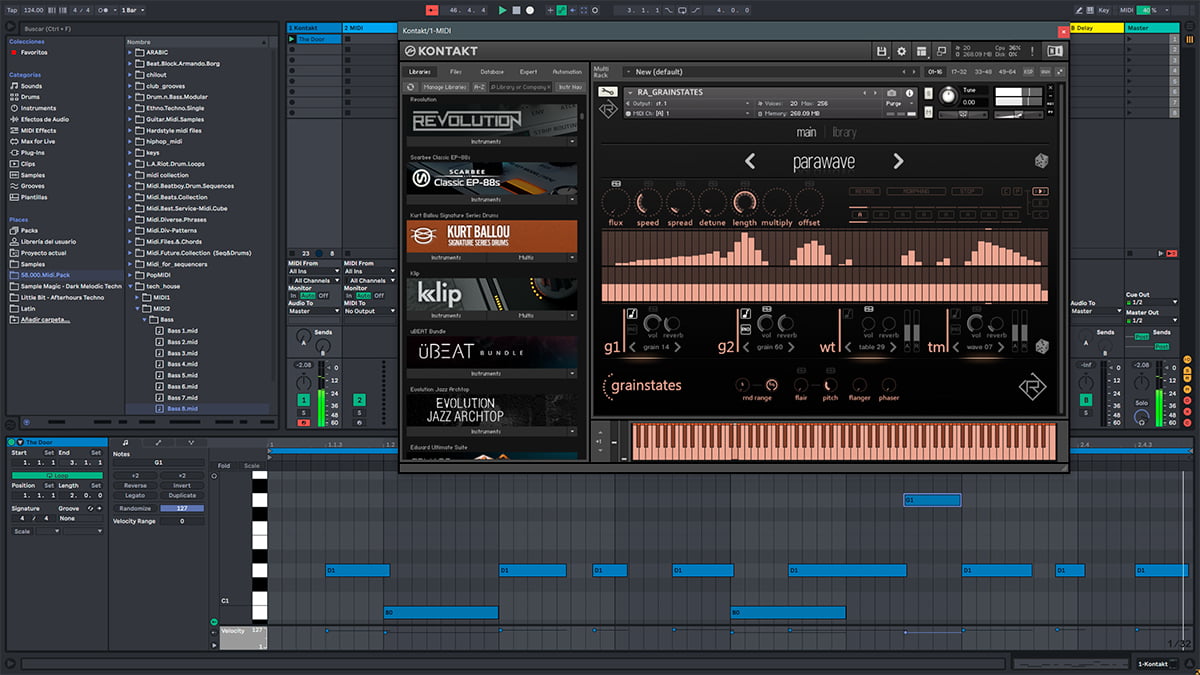The width and height of the screenshot is (1200, 675).
Task: Open the Kontakt Expert tab
Action: click(529, 72)
